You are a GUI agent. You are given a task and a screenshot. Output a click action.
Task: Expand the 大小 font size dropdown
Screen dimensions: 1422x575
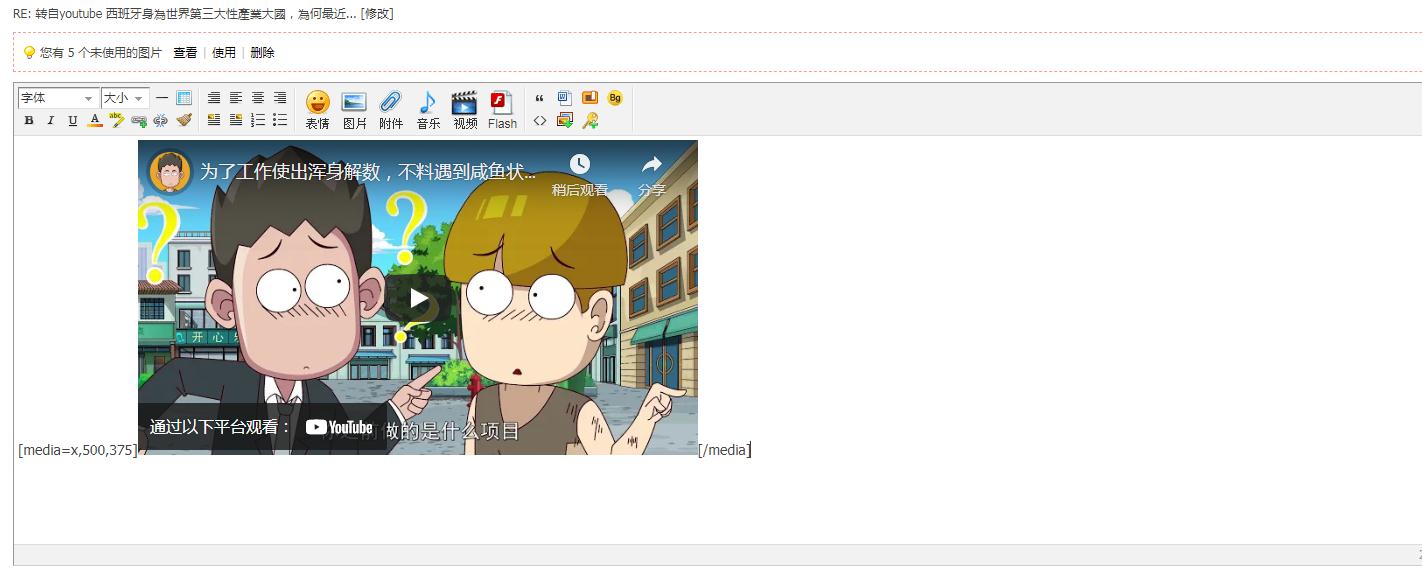(124, 98)
